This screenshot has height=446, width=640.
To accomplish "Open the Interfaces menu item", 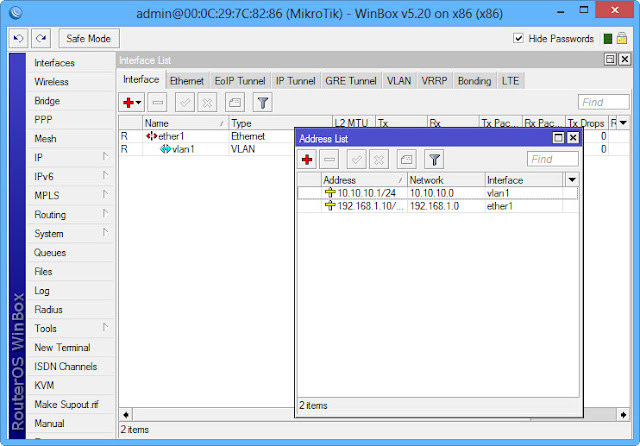I will [70, 63].
